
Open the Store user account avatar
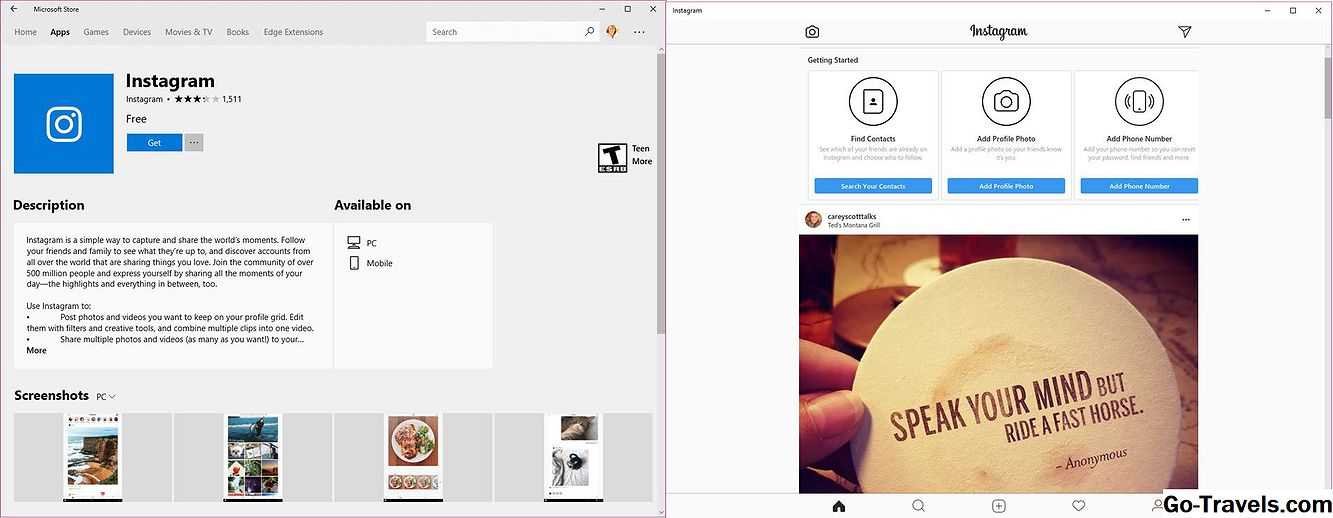(612, 32)
